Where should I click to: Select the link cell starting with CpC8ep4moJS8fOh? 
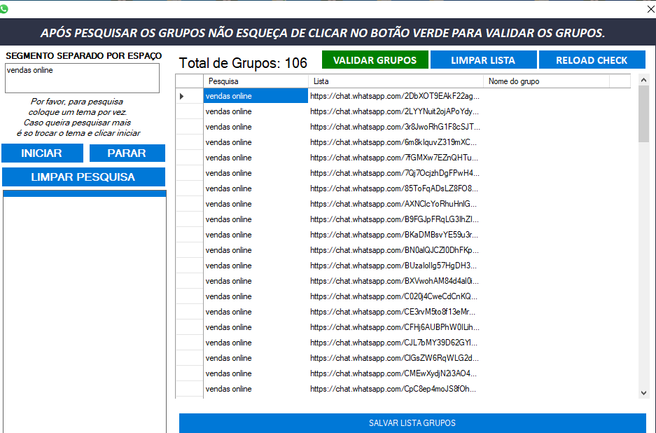395,389
